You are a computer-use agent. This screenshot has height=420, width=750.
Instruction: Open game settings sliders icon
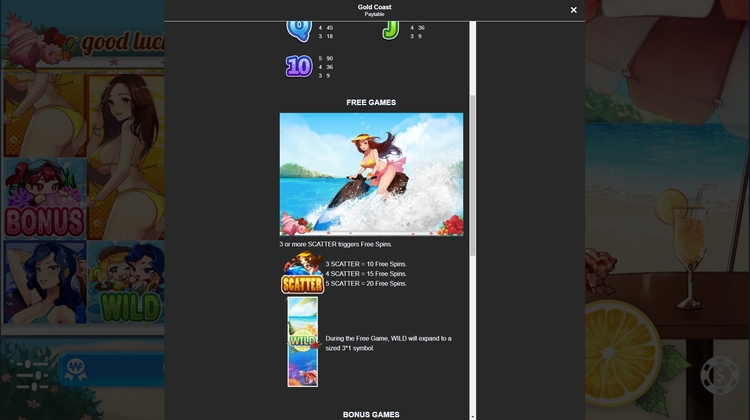tap(33, 374)
